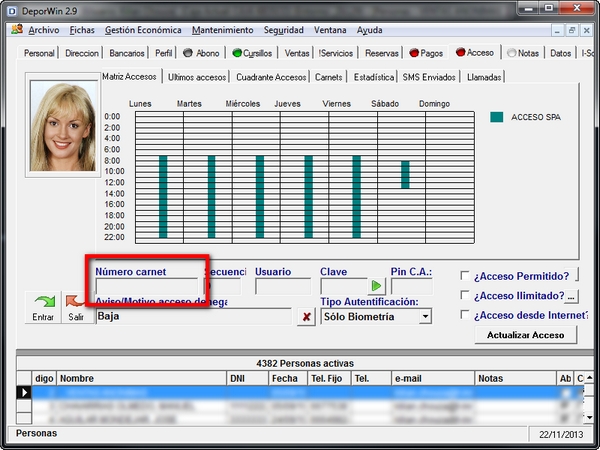Open the Cuadrante Accesos sub-tab
This screenshot has height=450, width=600.
271,77
